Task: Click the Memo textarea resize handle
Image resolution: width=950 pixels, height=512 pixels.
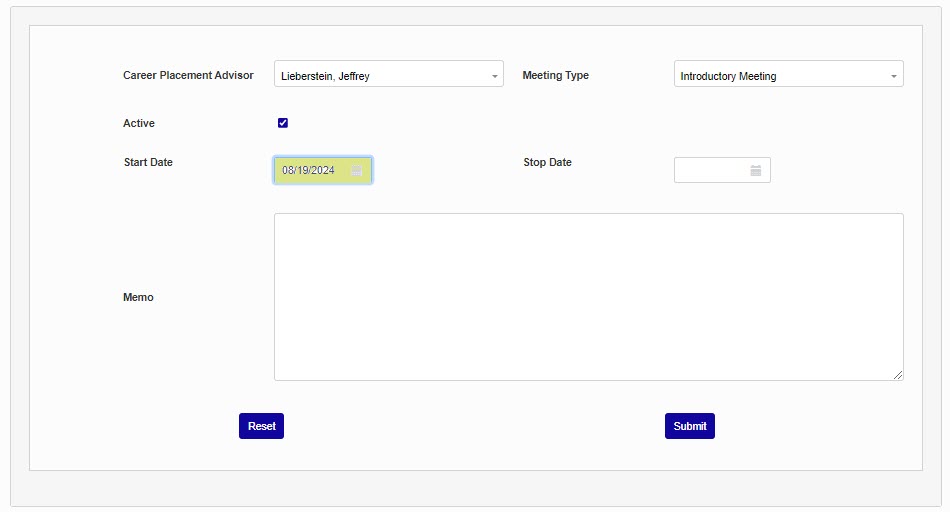Action: coord(898,375)
